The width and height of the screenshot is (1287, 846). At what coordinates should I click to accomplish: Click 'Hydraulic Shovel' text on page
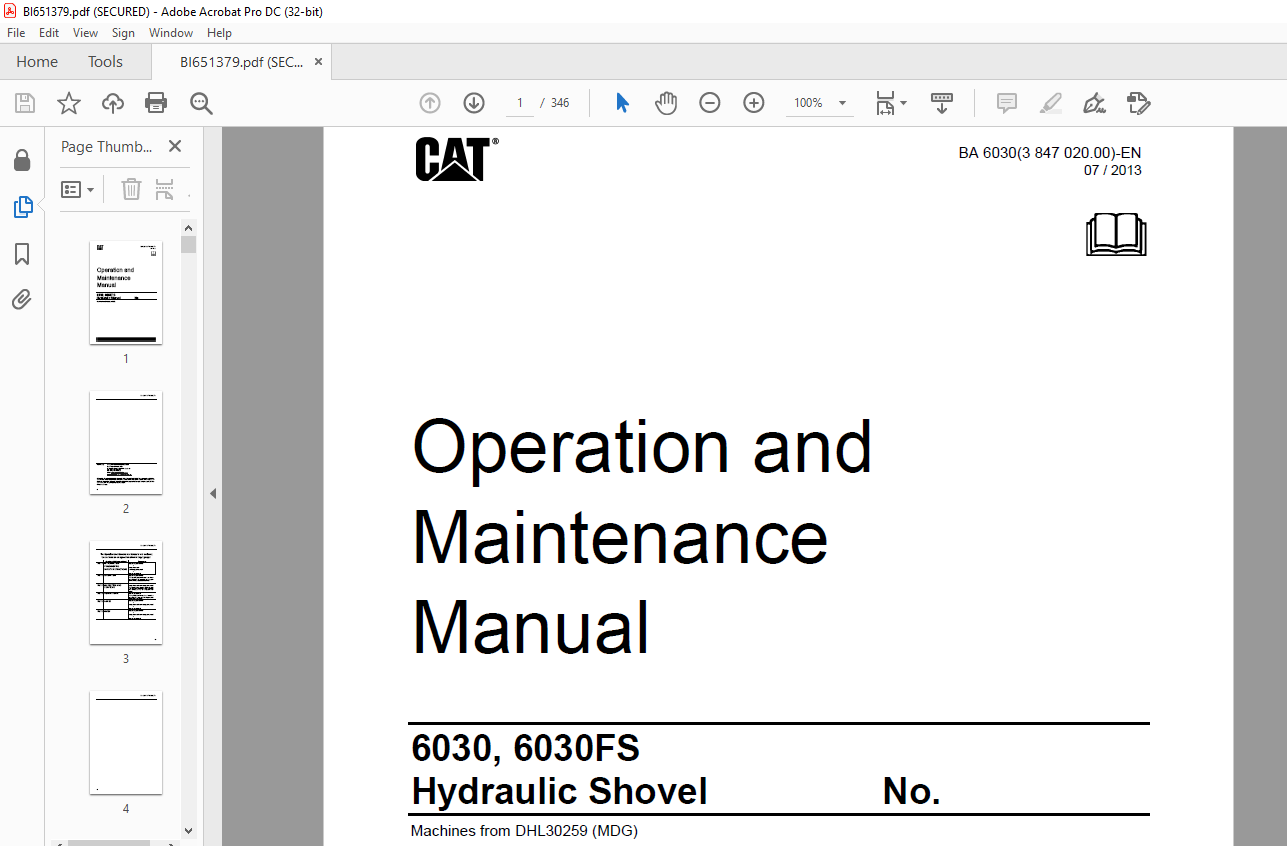560,792
